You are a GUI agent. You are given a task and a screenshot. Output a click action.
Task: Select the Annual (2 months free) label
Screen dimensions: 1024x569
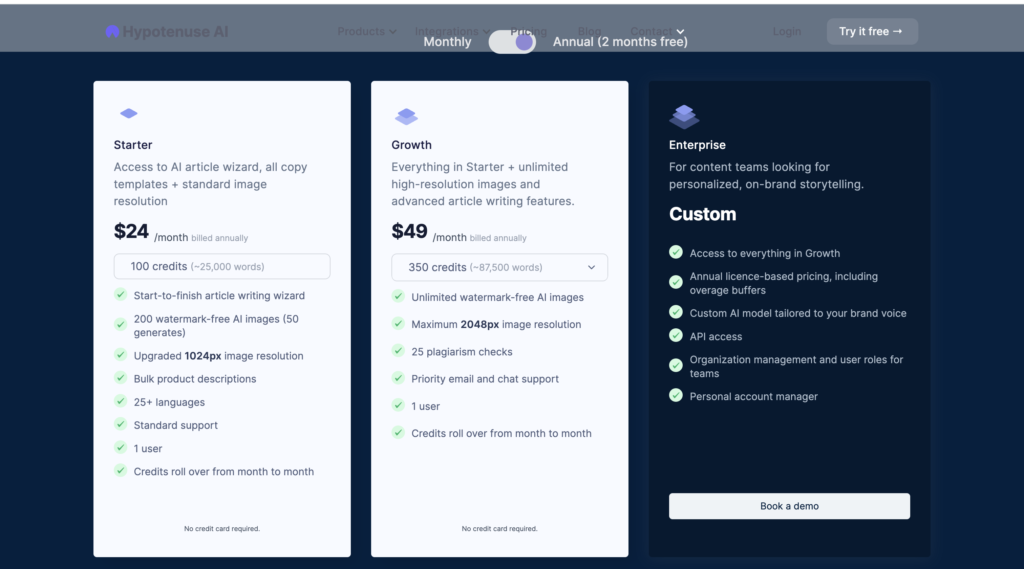point(620,42)
